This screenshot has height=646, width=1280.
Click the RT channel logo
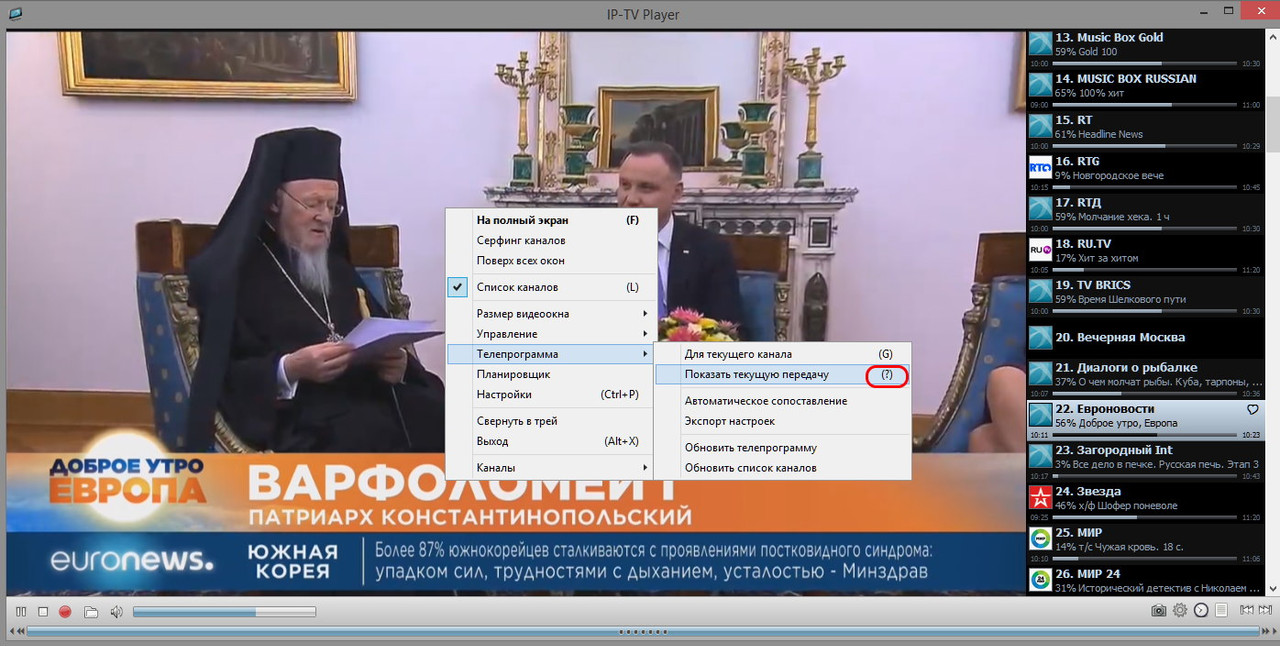(x=1040, y=125)
